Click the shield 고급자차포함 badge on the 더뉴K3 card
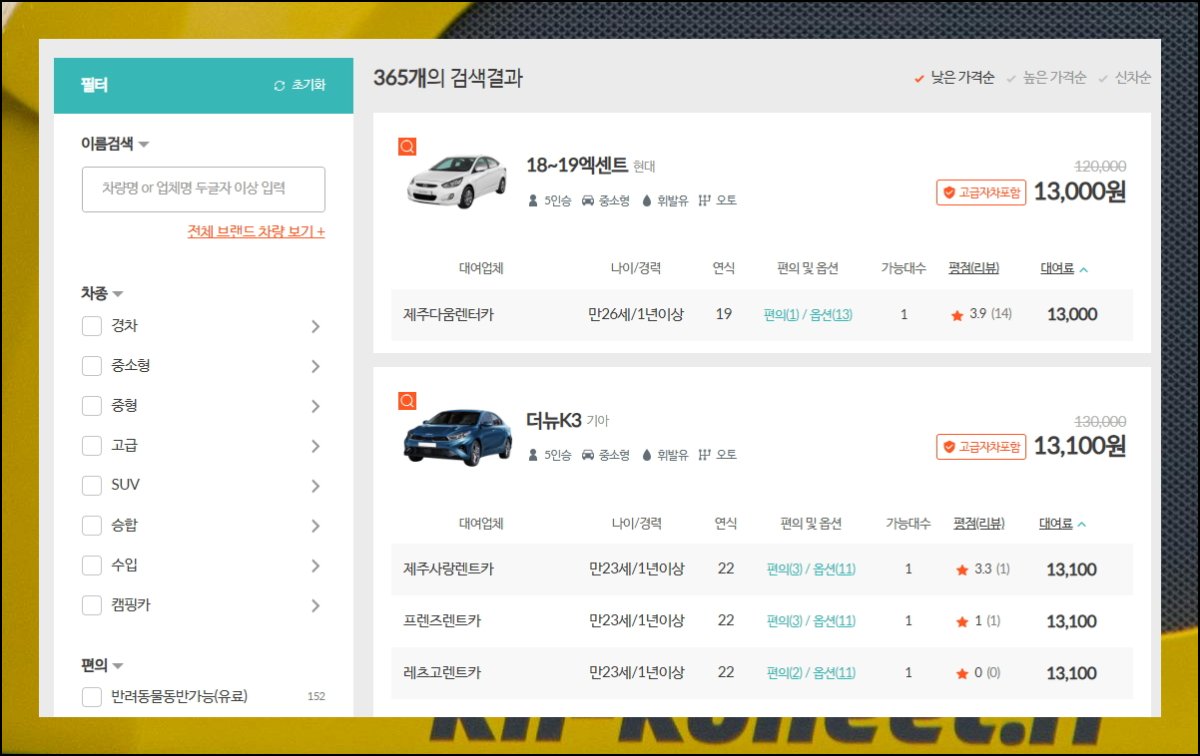 [981, 447]
